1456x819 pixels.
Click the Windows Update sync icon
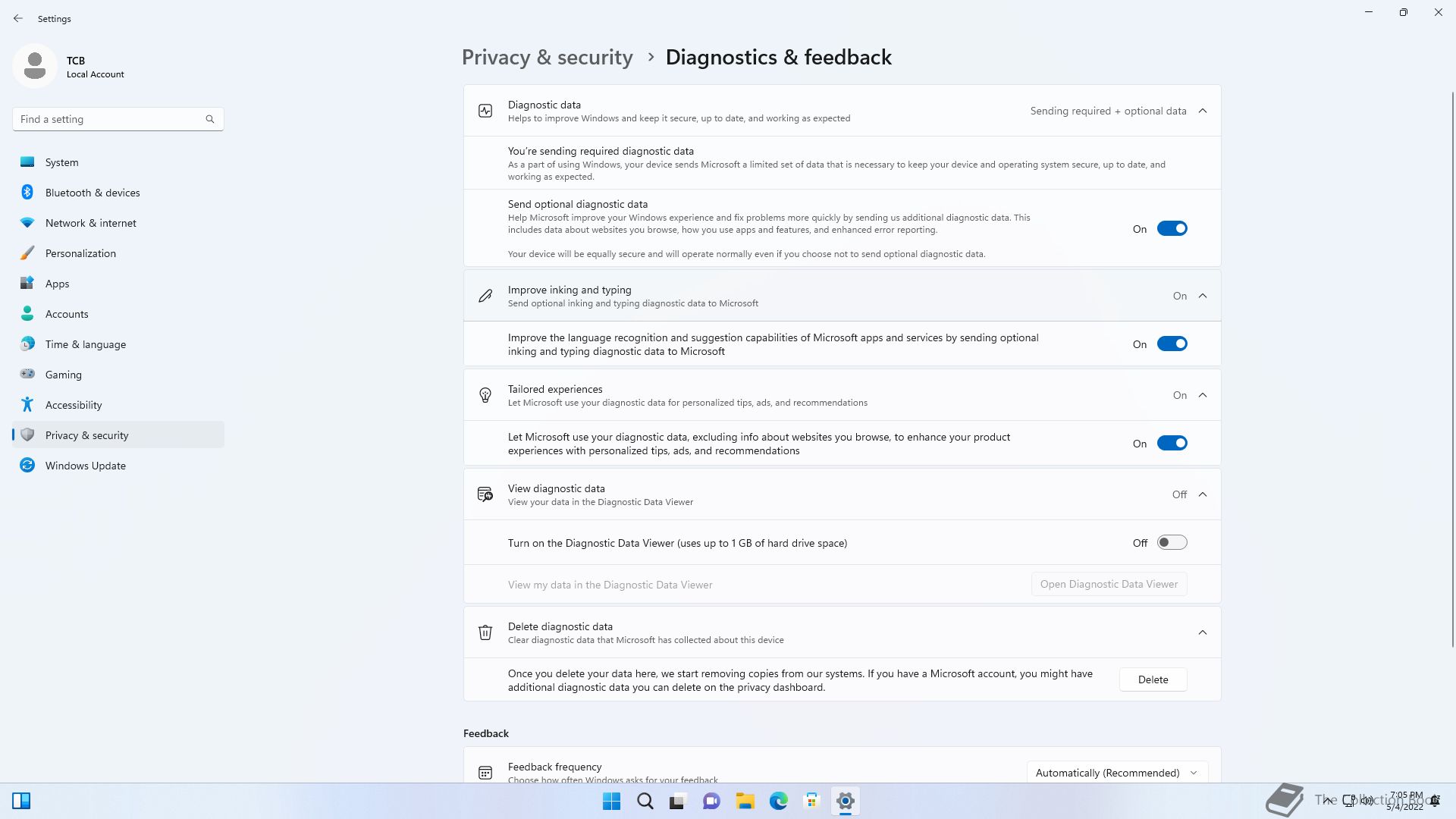27,466
